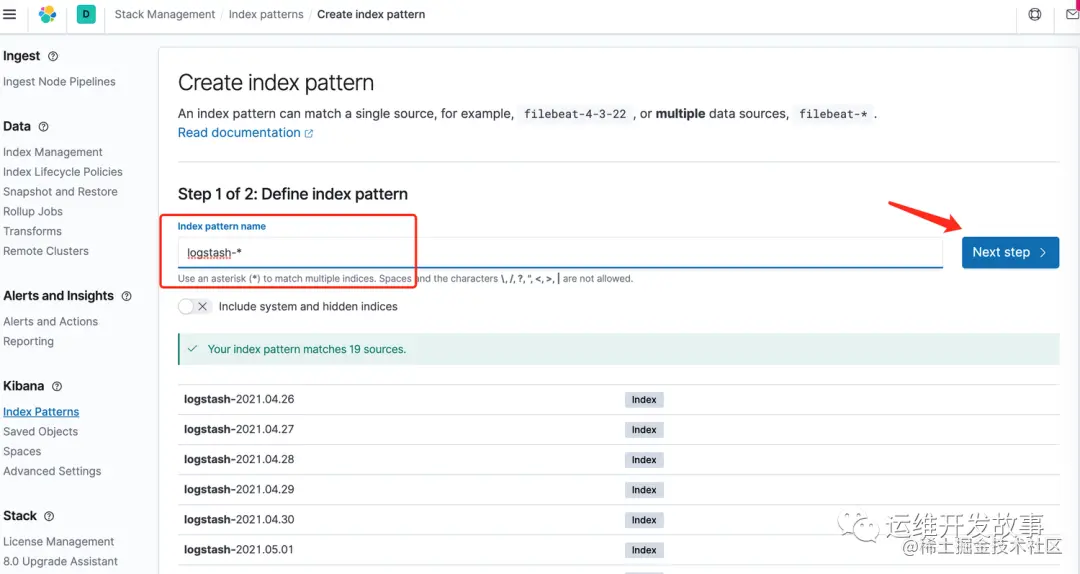Image resolution: width=1080 pixels, height=574 pixels.
Task: Click the external link icon beside Read documentation
Action: pos(309,134)
